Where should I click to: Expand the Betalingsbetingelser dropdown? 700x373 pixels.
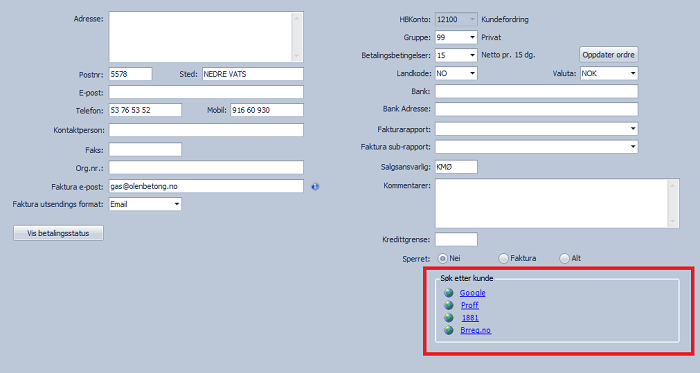[472, 55]
